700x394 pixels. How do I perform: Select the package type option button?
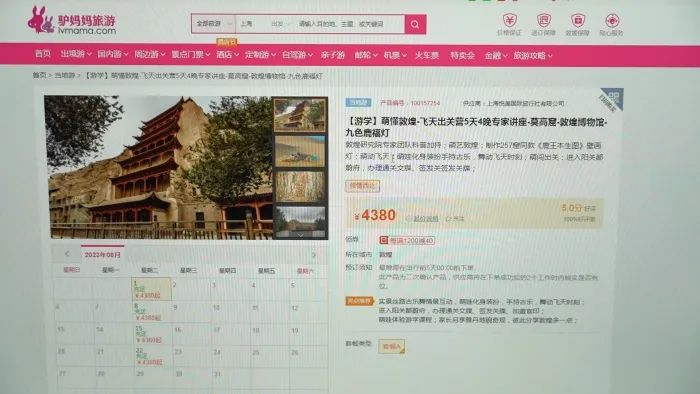tap(392, 346)
